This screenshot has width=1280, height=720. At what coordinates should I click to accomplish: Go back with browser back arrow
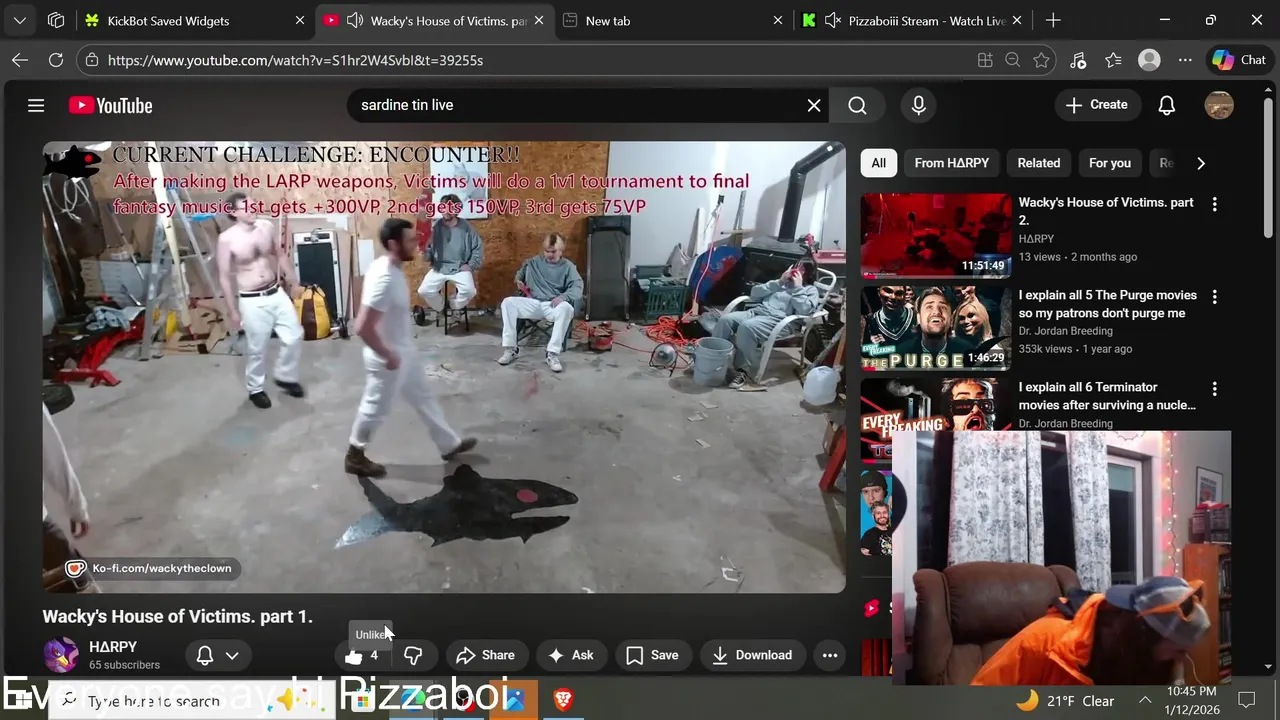pos(20,60)
